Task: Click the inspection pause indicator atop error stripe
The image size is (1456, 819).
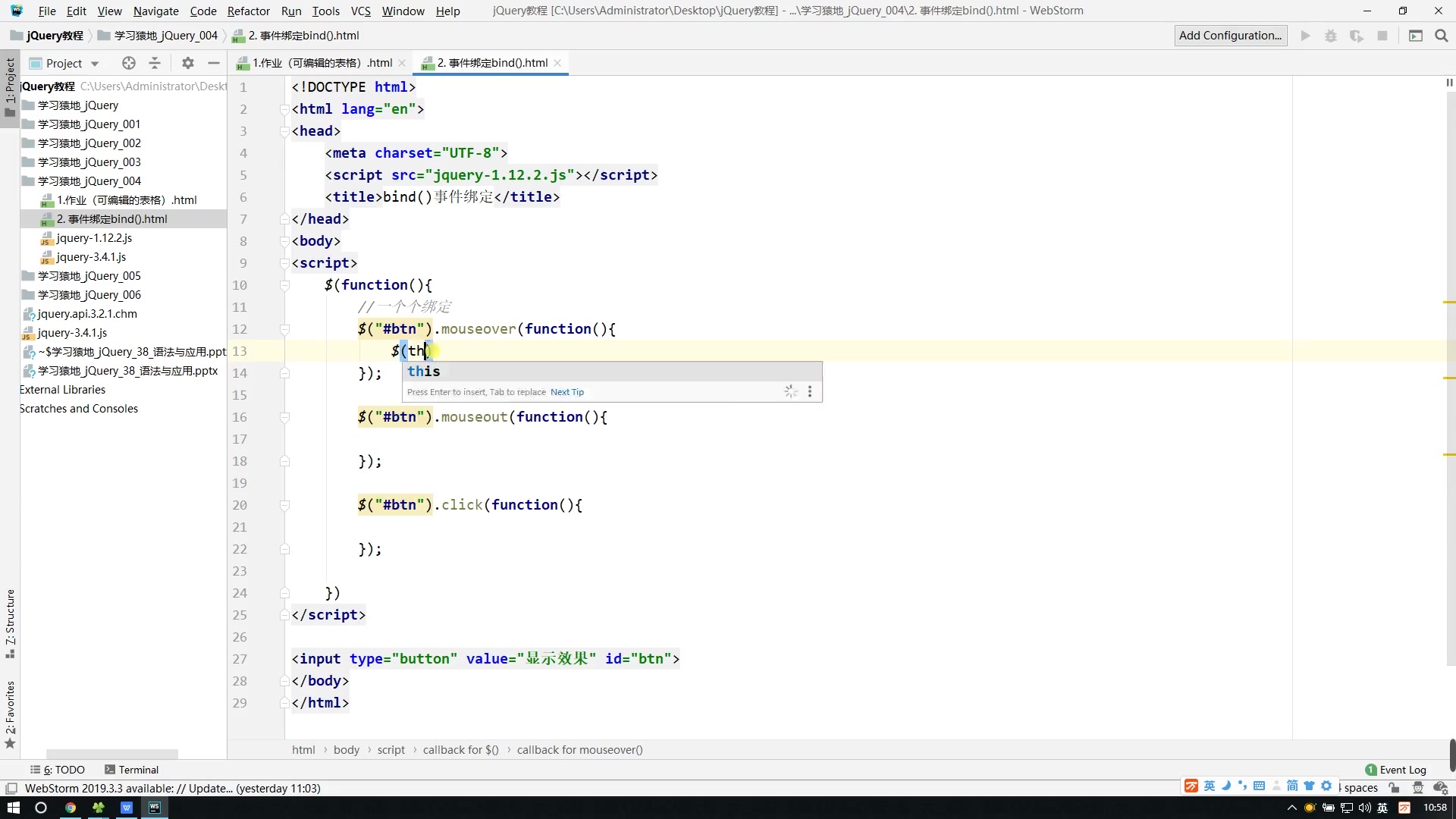Action: pyautogui.click(x=1449, y=83)
